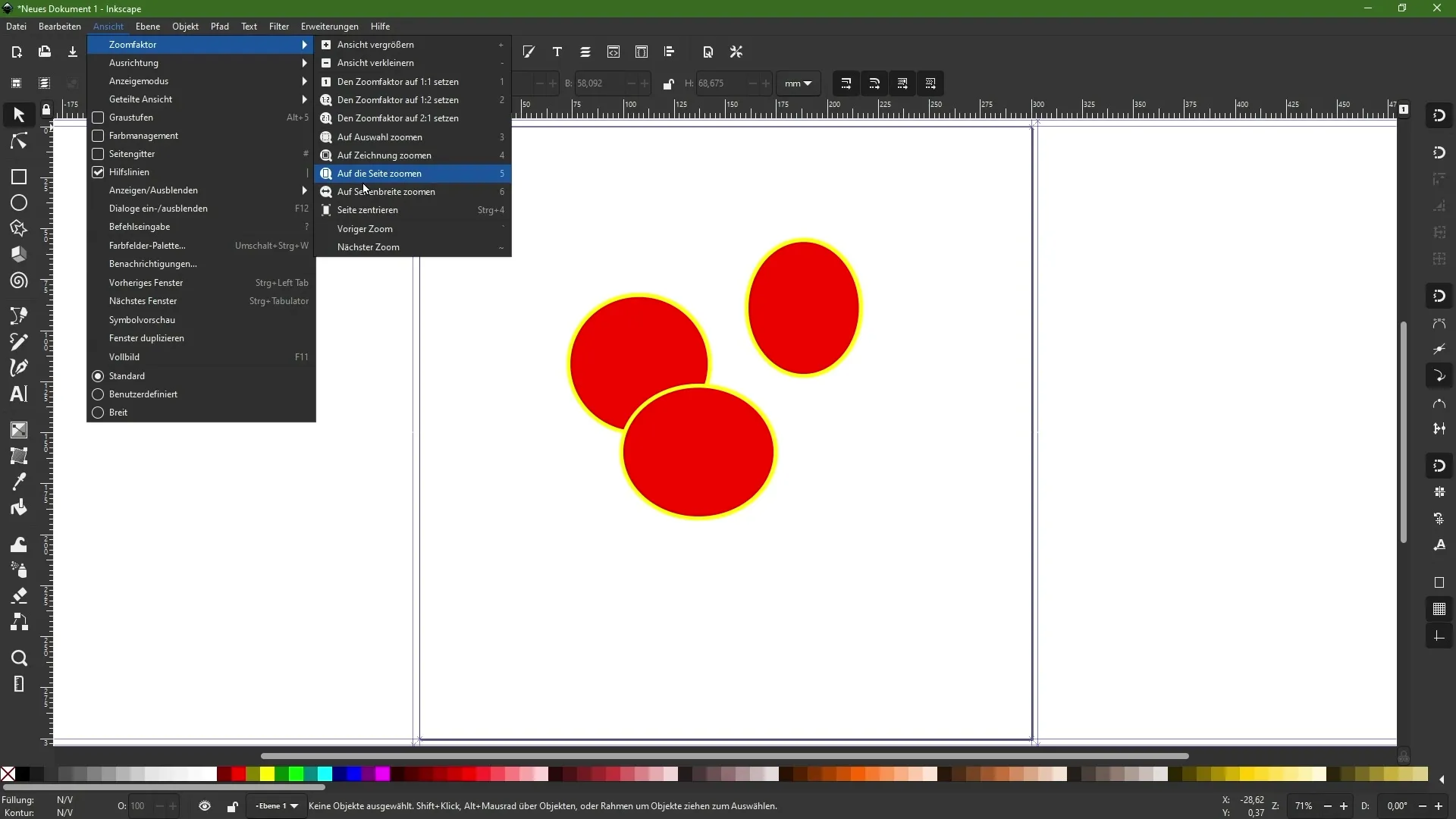Select the Calligraphy tool

tap(19, 368)
